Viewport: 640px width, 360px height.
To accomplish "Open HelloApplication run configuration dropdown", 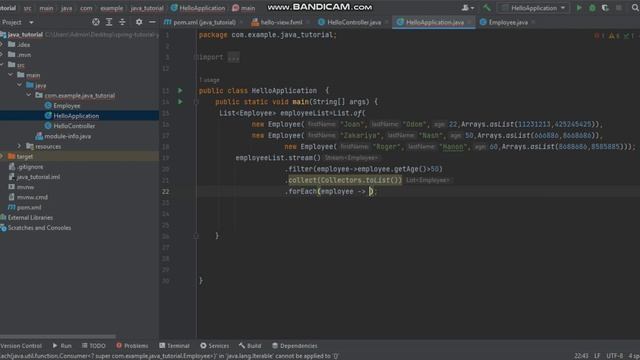I will (534, 8).
